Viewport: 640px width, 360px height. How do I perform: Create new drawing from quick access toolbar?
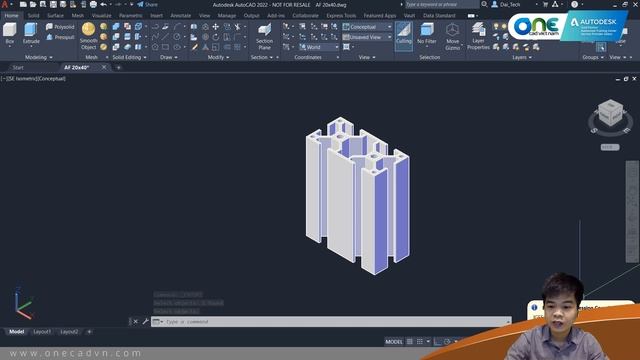click(x=23, y=4)
